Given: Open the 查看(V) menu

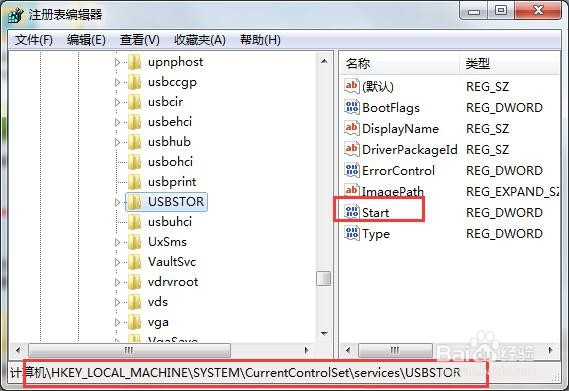Looking at the screenshot, I should (x=140, y=40).
